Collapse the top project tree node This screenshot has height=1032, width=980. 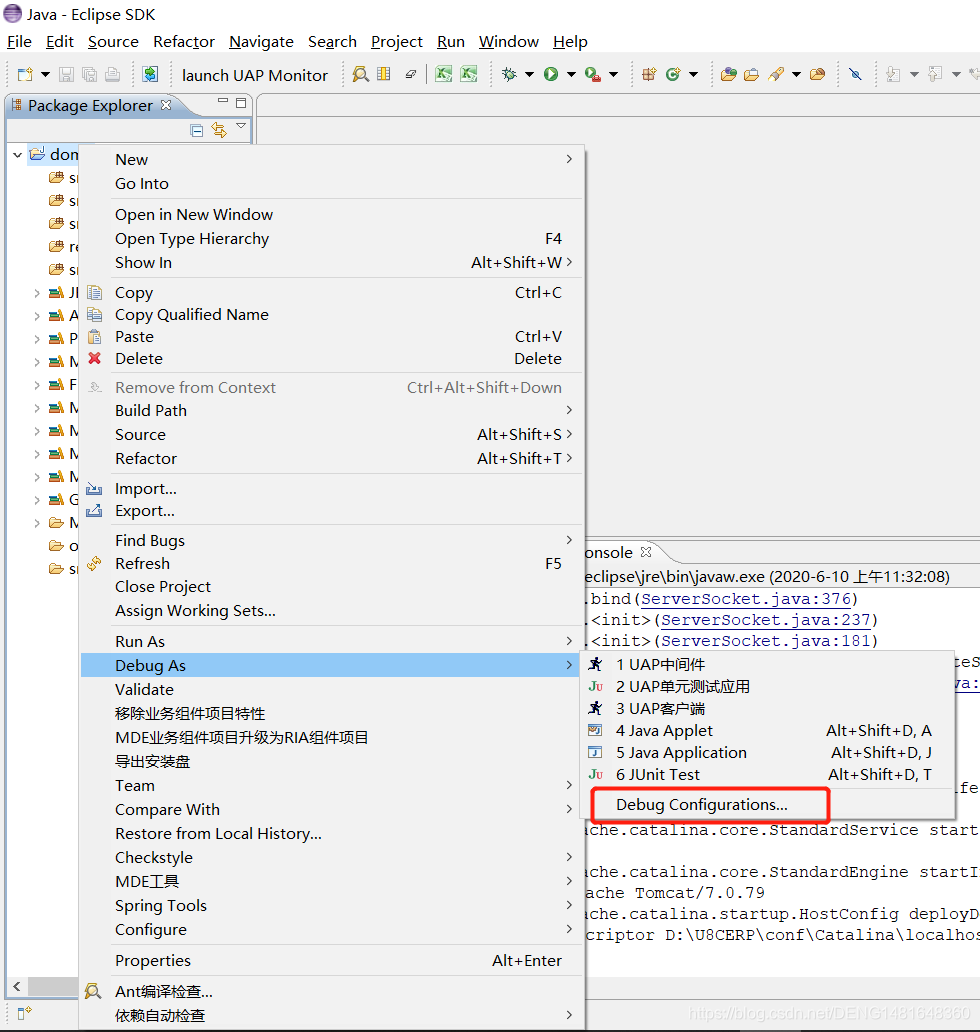tap(18, 155)
